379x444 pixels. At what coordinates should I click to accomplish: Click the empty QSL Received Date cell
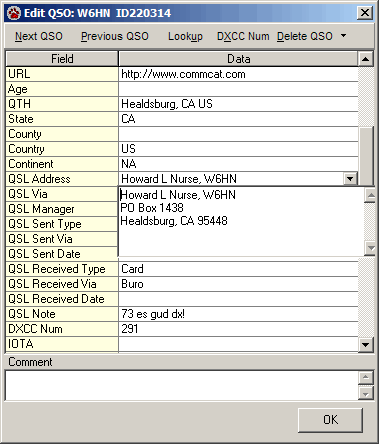[238, 299]
